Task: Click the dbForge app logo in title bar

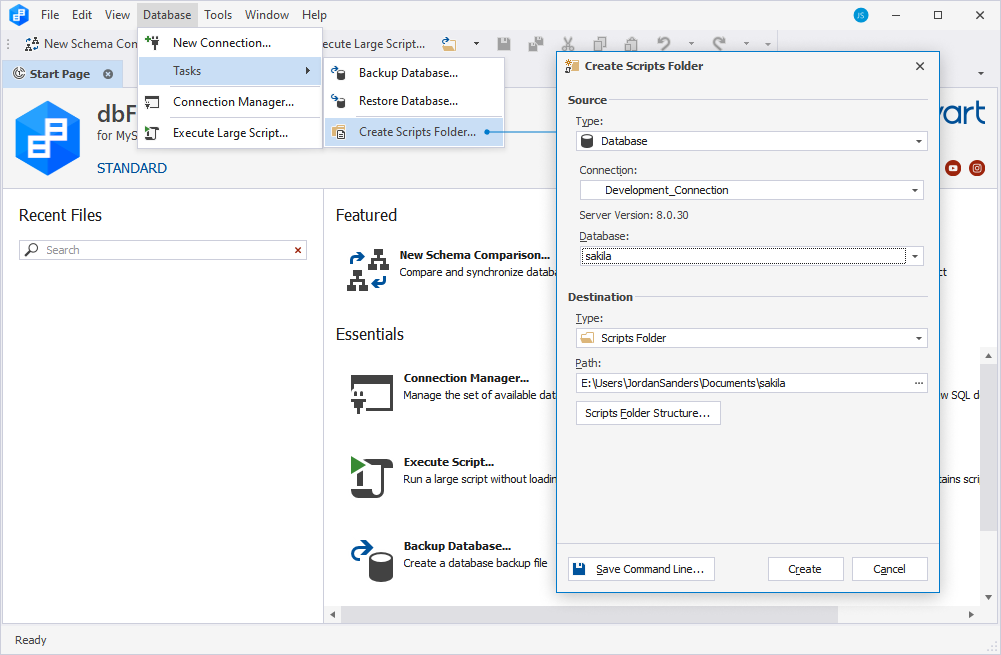Action: 19,14
